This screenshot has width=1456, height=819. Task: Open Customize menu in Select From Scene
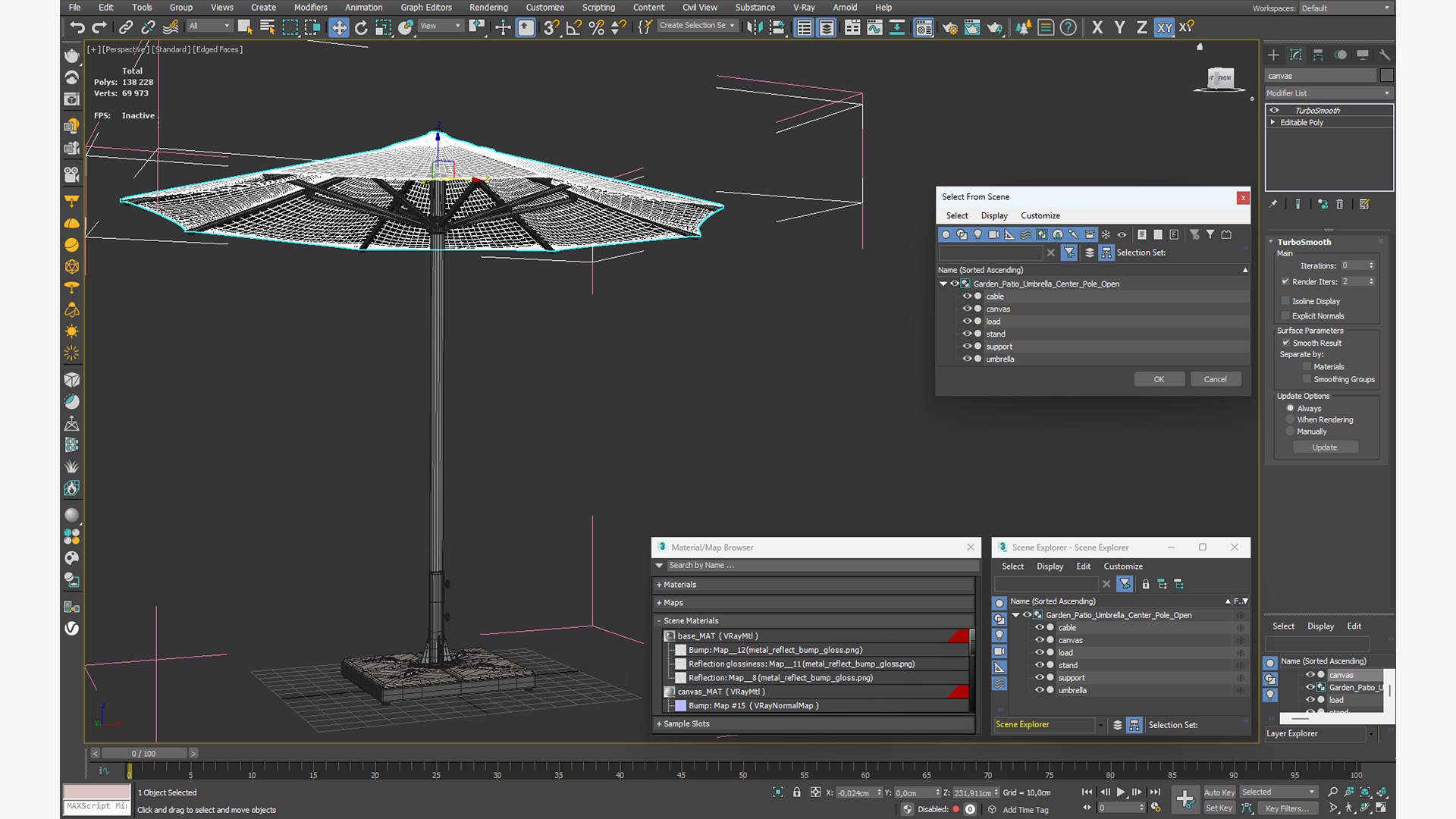tap(1040, 216)
